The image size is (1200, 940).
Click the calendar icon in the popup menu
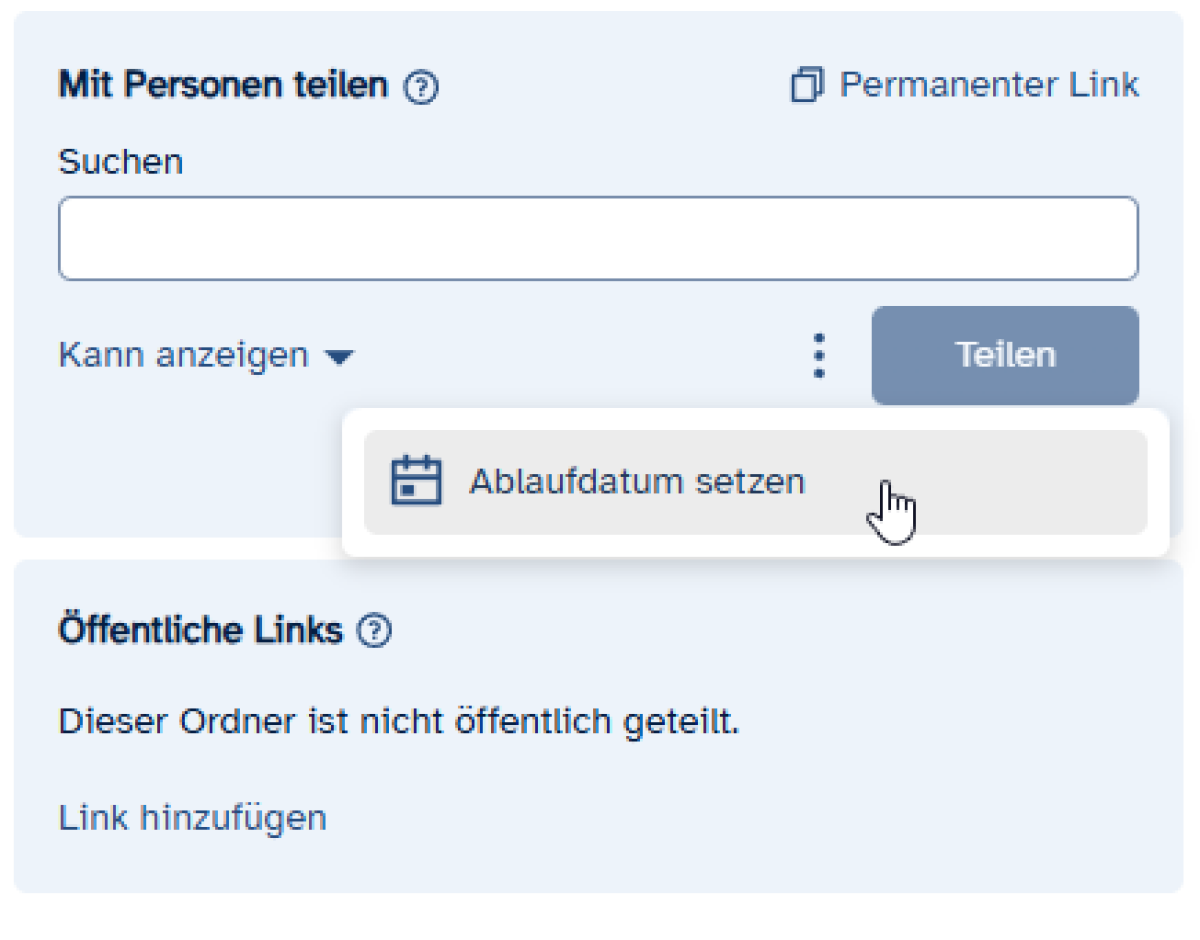415,481
